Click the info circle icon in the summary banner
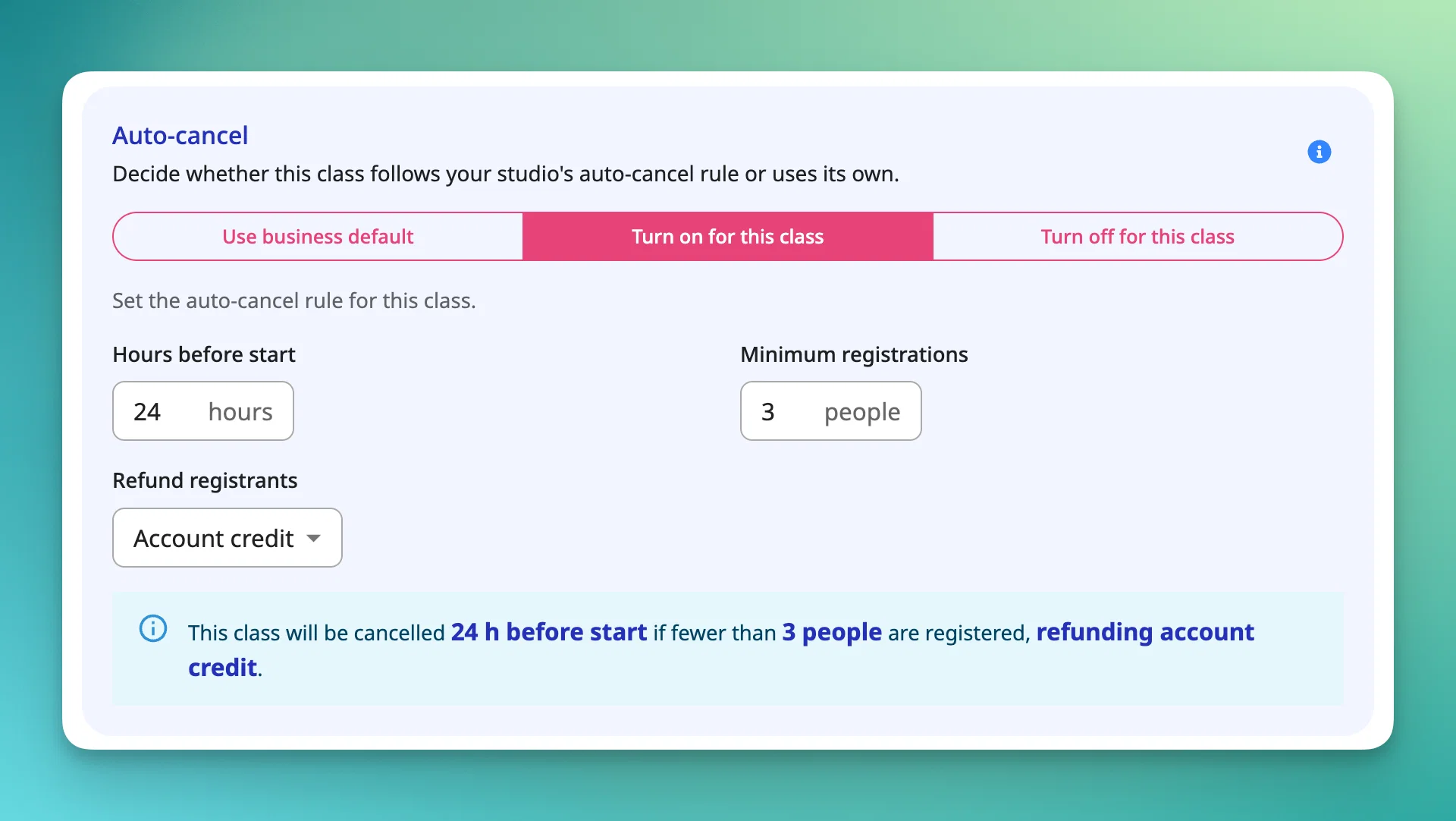1456x821 pixels. tap(153, 628)
